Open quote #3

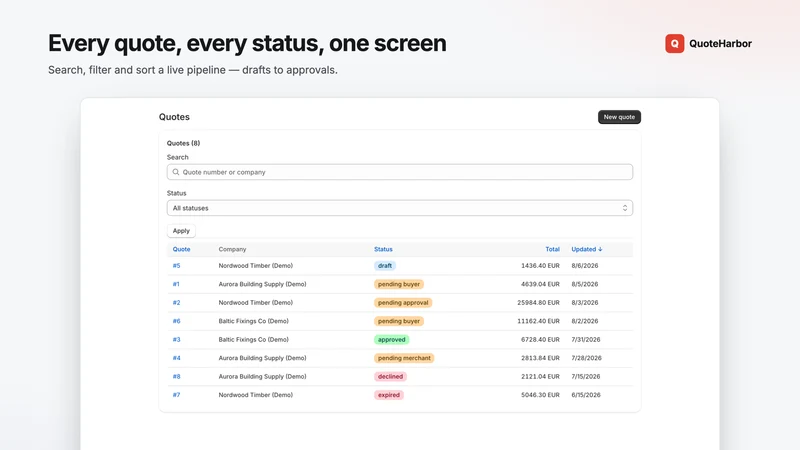pos(177,339)
